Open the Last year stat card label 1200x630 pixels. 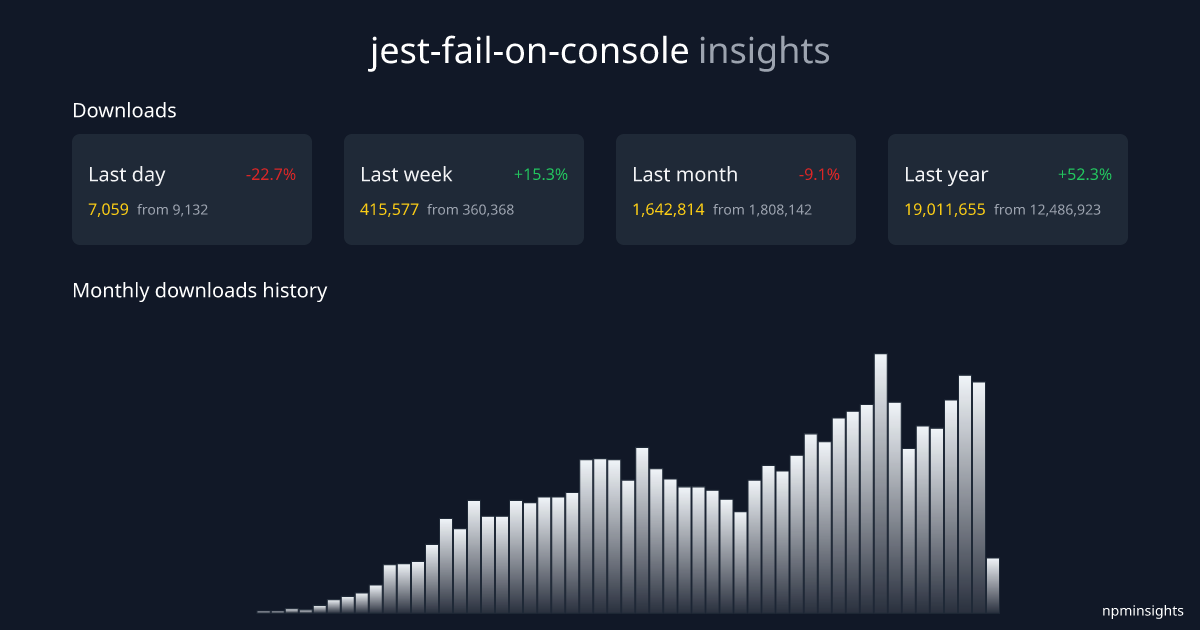coord(946,175)
